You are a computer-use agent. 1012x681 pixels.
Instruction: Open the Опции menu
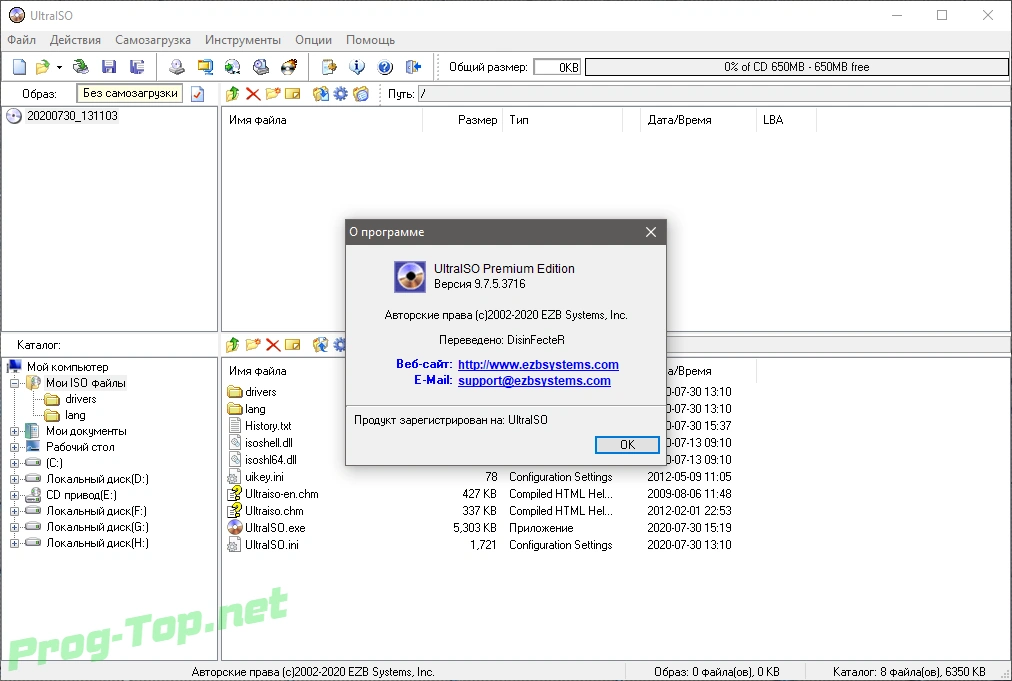coord(314,40)
